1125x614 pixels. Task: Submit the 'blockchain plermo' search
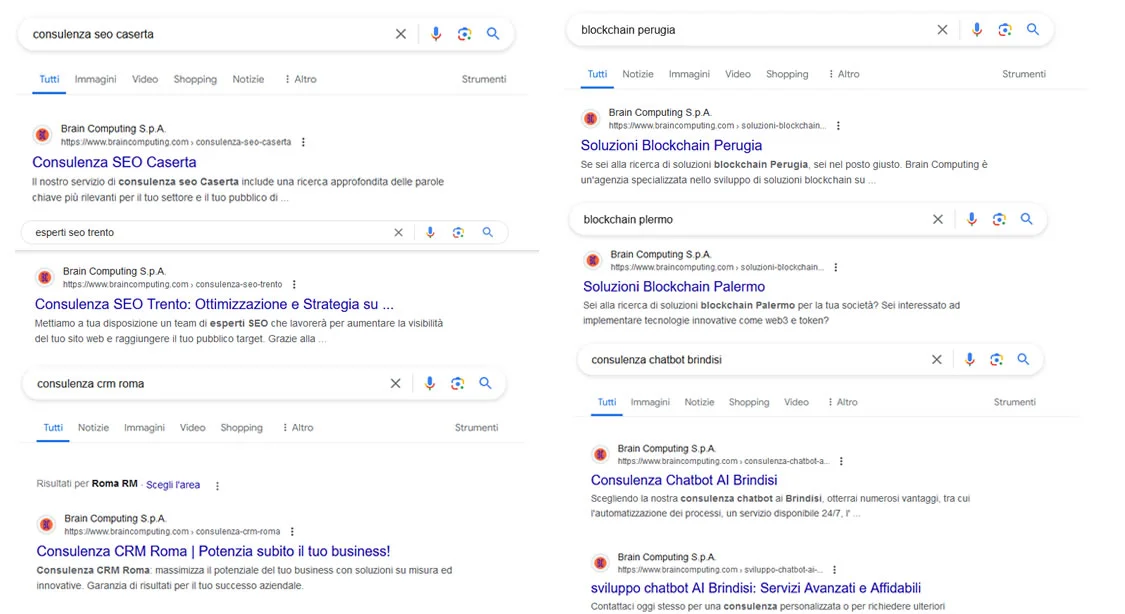point(1027,219)
